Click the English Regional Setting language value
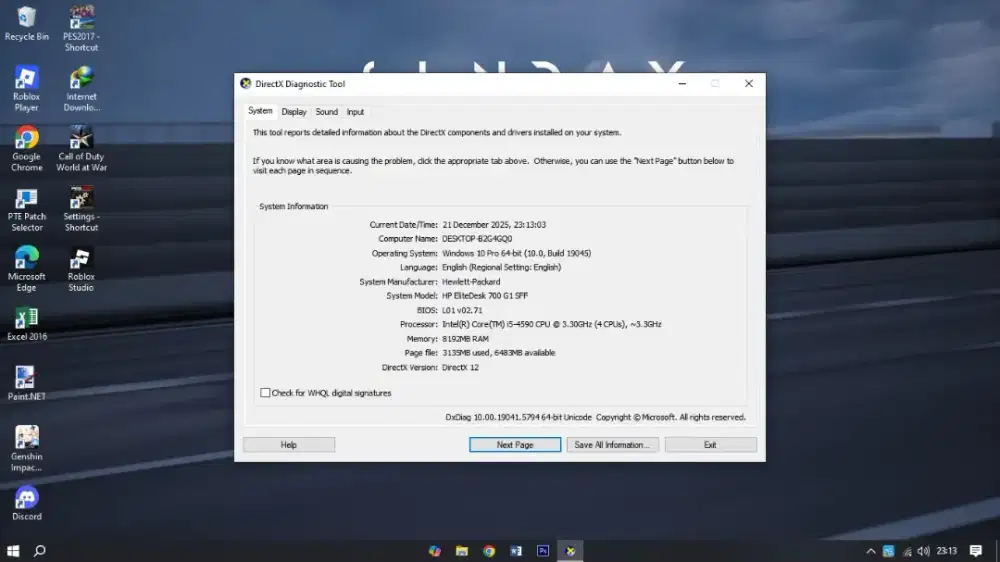 point(502,267)
